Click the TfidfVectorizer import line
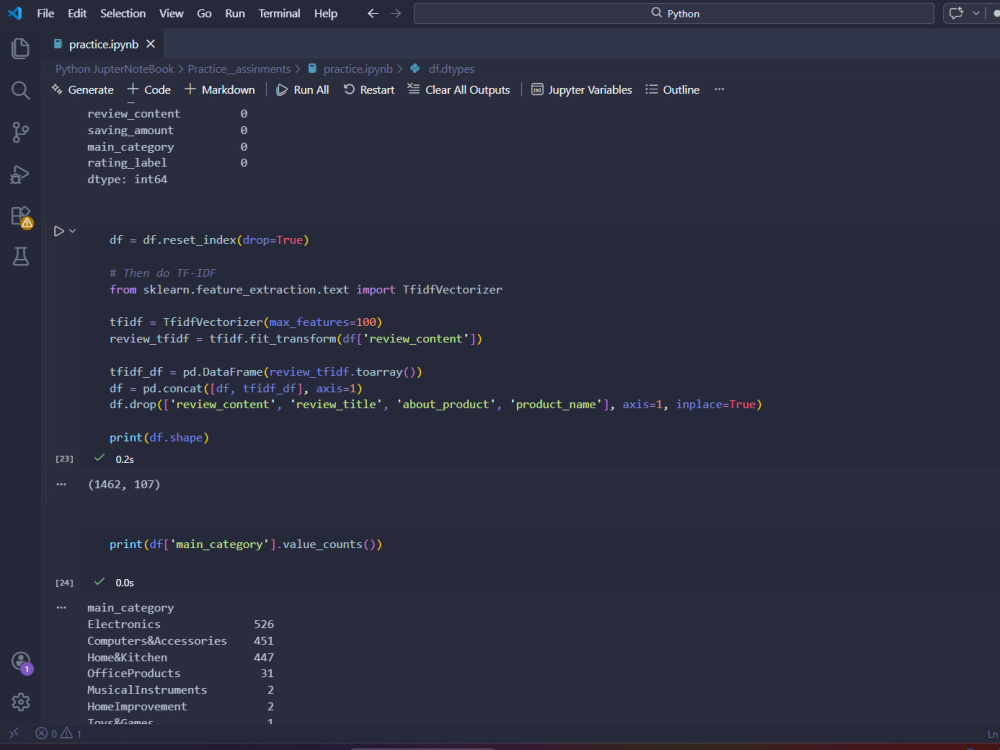Screen dimensions: 1000x750 306,290
